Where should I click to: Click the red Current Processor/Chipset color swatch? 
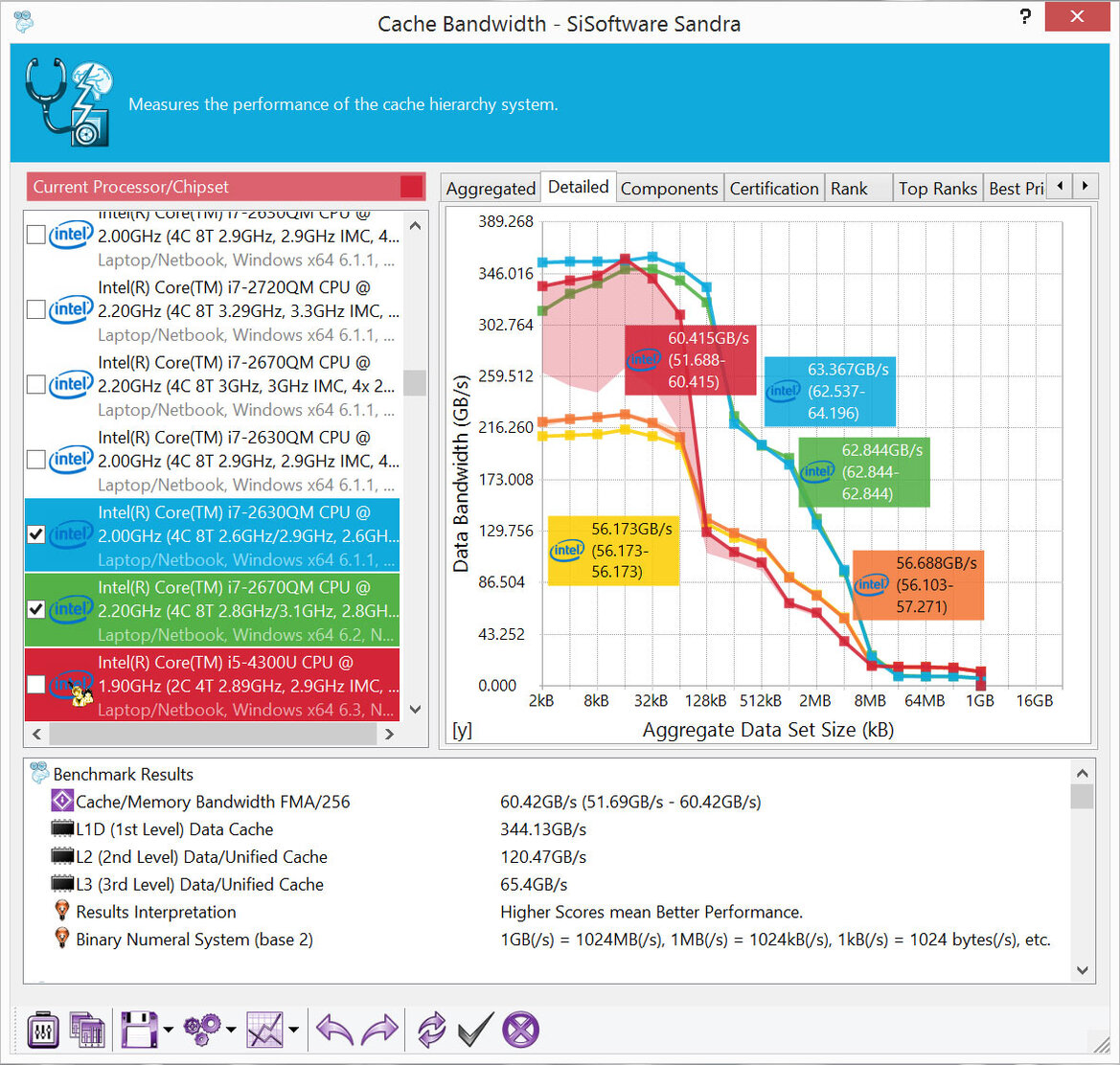tap(411, 187)
